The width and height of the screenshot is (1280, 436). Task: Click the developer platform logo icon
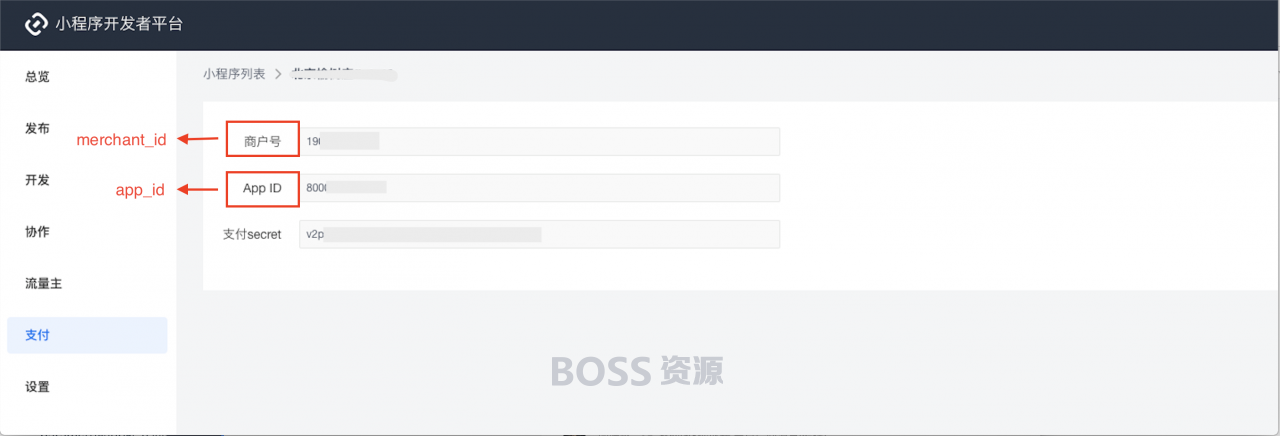coord(37,24)
